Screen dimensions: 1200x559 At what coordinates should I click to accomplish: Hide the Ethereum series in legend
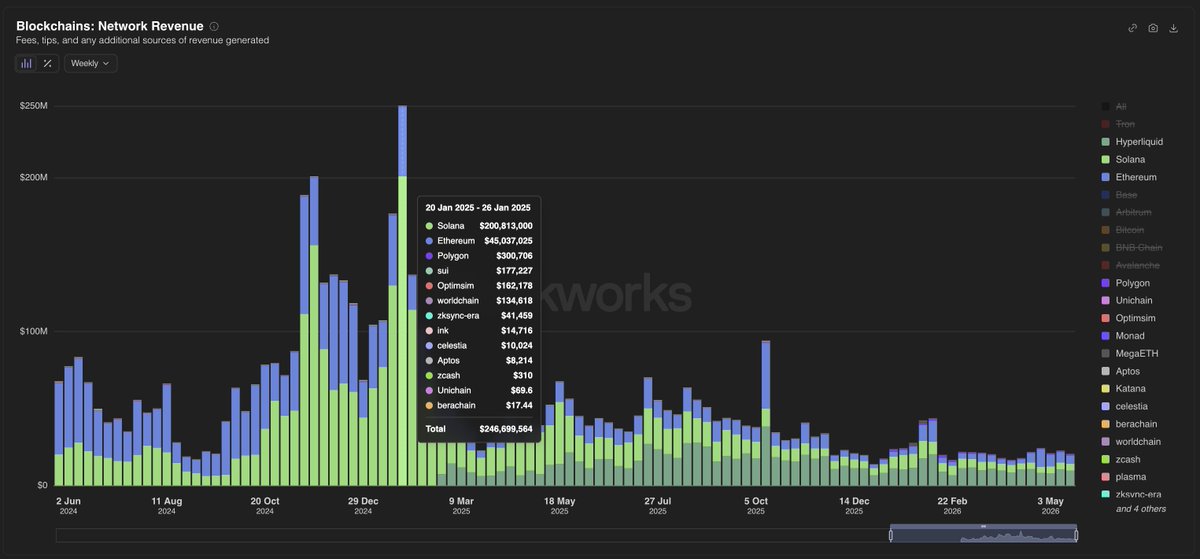tap(1128, 177)
